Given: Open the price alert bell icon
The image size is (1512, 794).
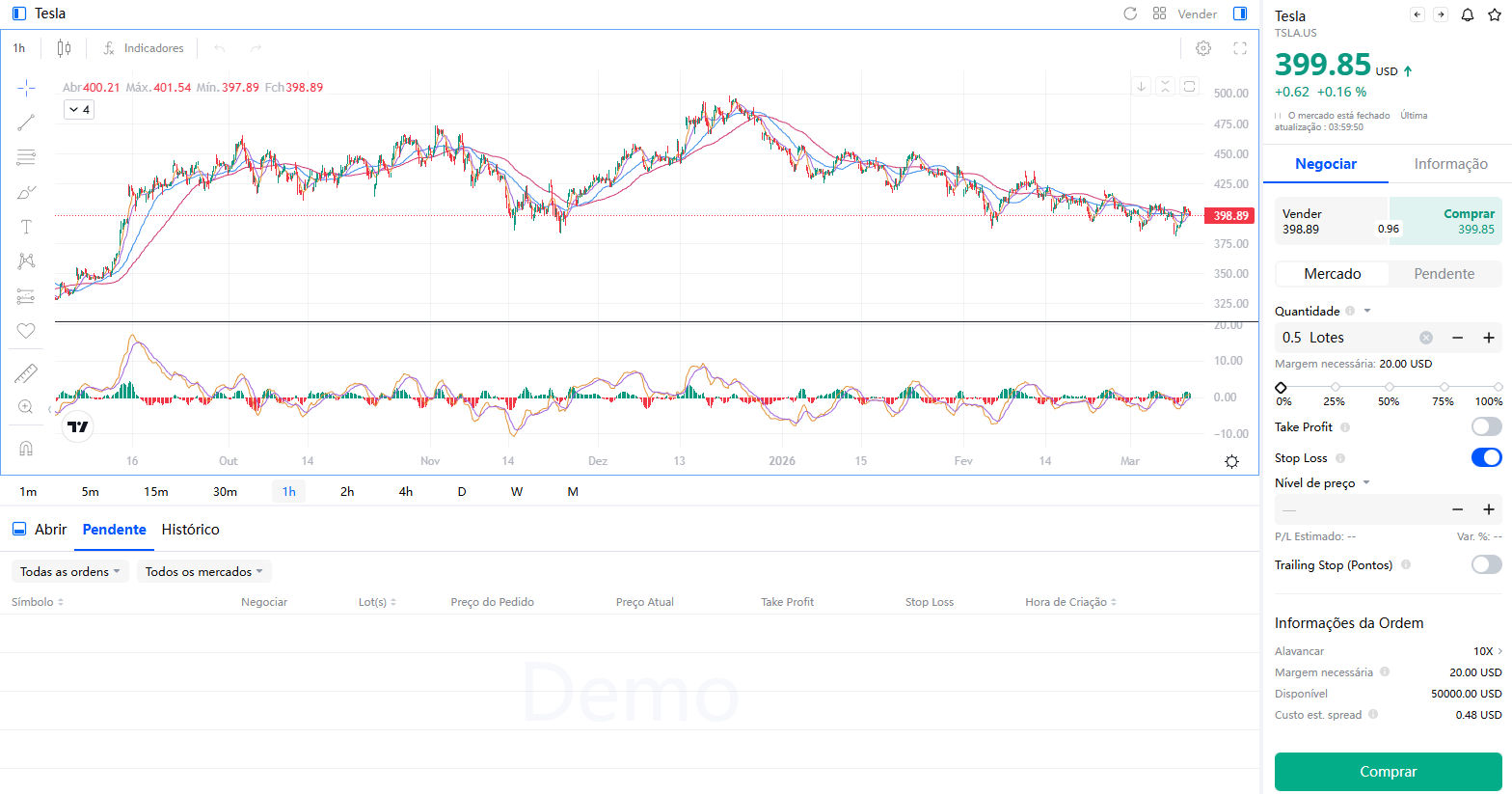Looking at the screenshot, I should click(1468, 14).
